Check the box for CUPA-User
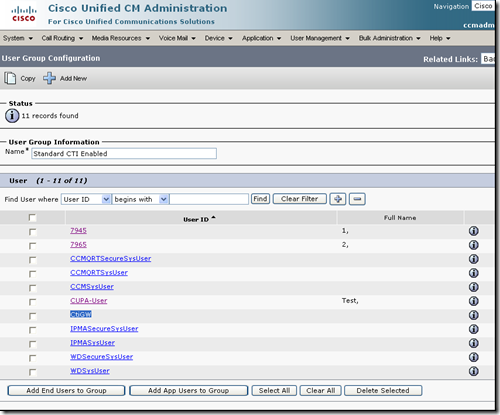The image size is (500, 415). (32, 302)
